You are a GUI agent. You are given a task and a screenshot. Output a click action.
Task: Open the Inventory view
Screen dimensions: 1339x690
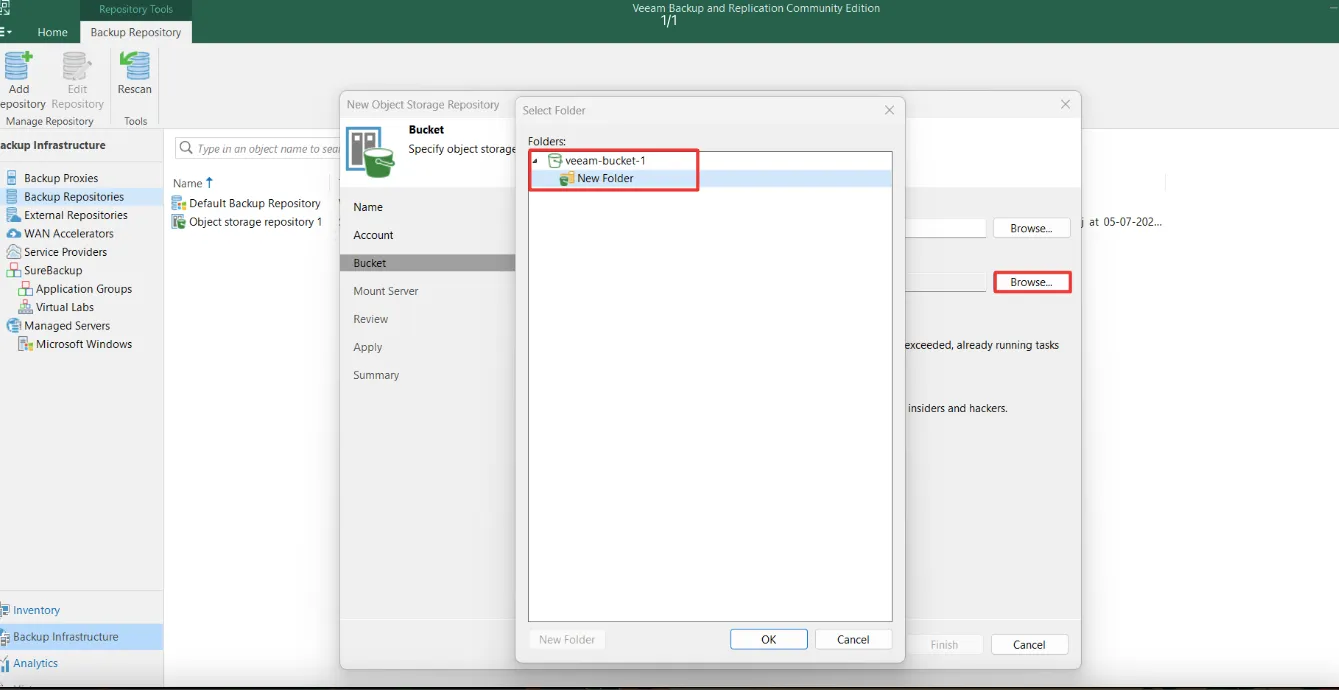(36, 610)
